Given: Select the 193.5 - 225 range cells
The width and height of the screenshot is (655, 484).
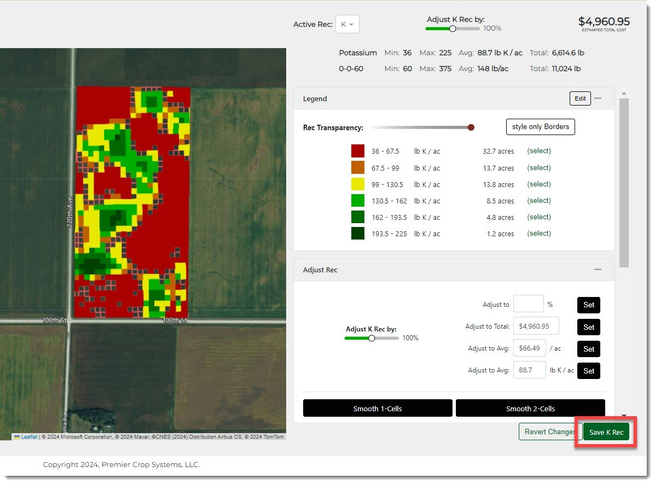Looking at the screenshot, I should 539,234.
